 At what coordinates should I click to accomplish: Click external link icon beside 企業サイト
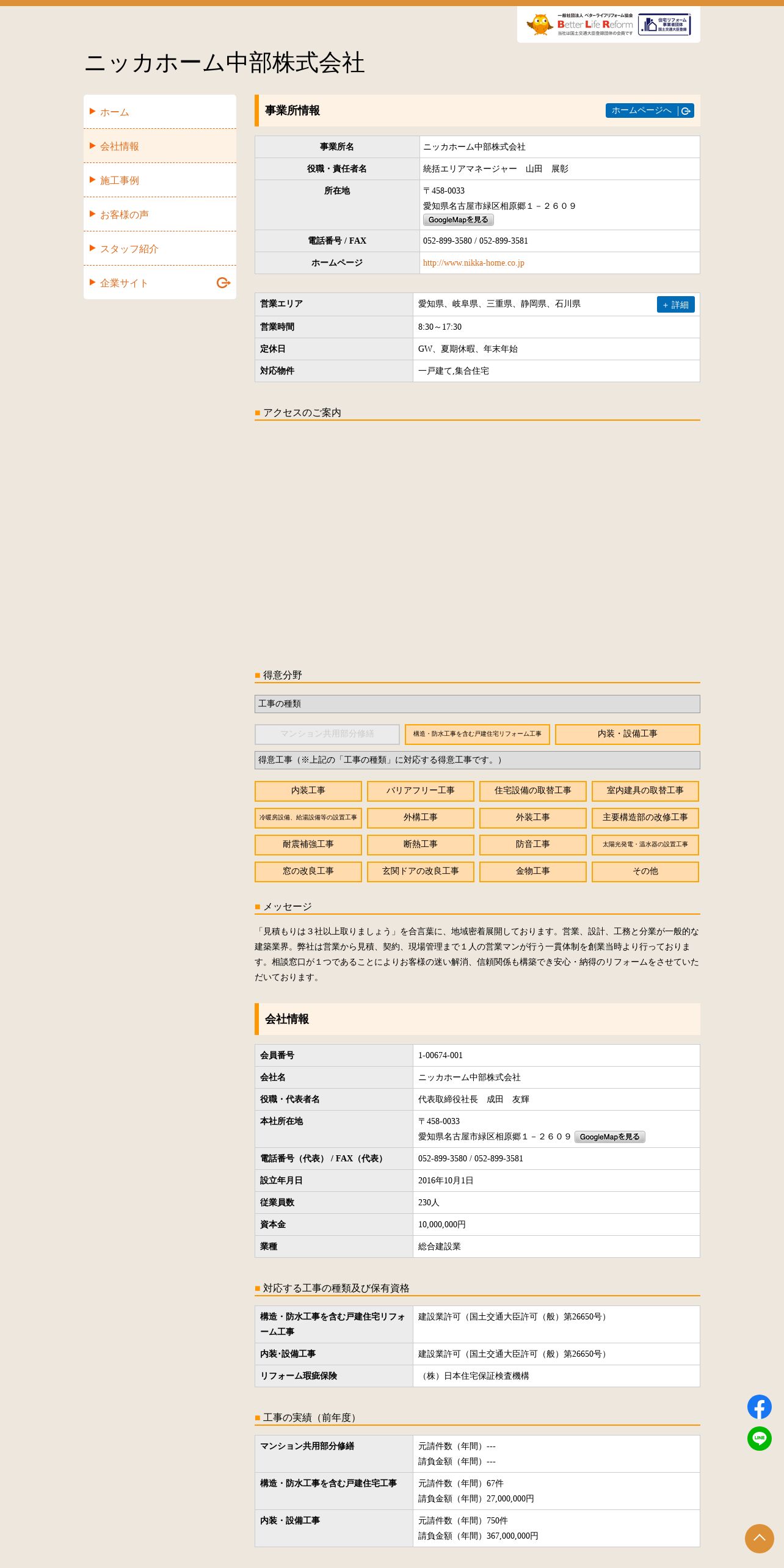[x=223, y=283]
